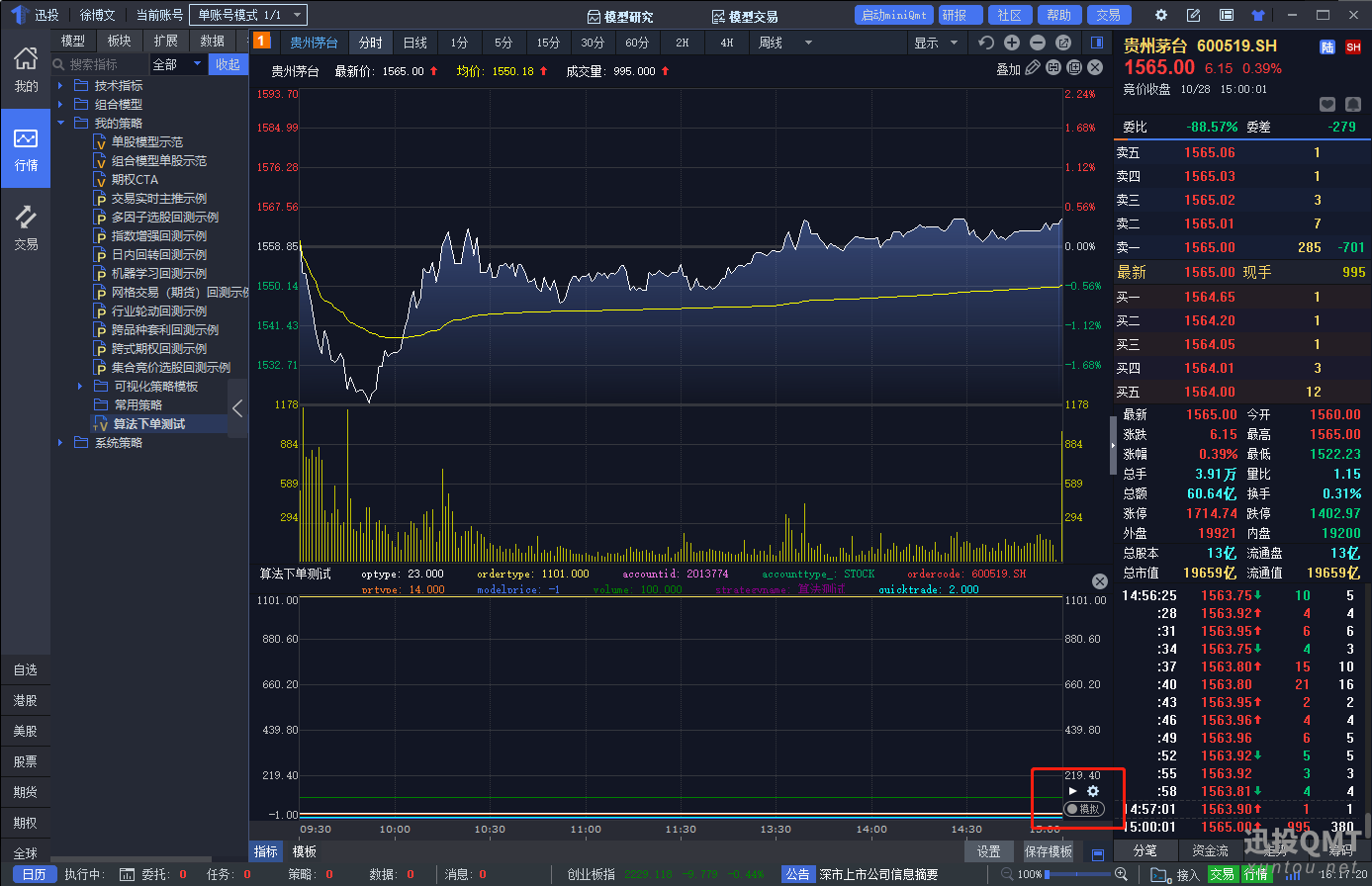Open the 板块 tab in left panel
Image resolution: width=1372 pixels, height=886 pixels.
pos(119,41)
